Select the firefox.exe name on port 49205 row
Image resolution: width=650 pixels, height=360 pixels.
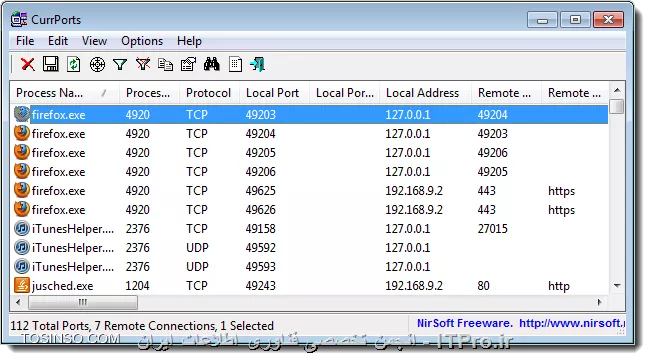[x=58, y=153]
